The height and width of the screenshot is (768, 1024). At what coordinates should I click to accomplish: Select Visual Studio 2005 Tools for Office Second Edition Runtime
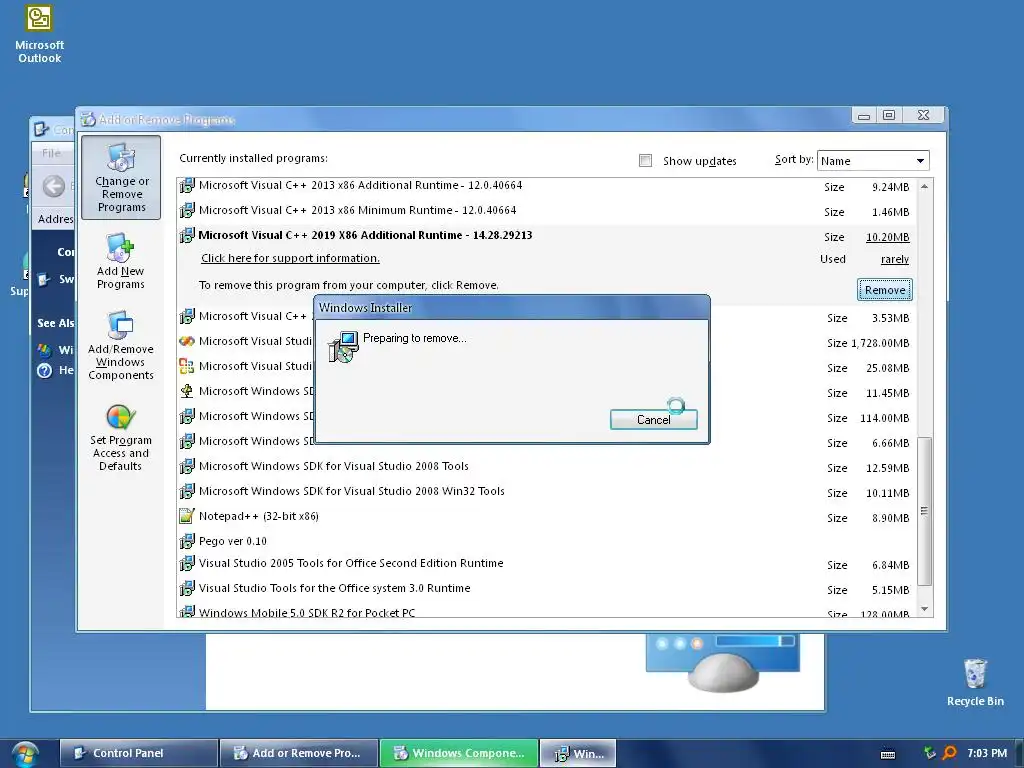tap(547, 564)
